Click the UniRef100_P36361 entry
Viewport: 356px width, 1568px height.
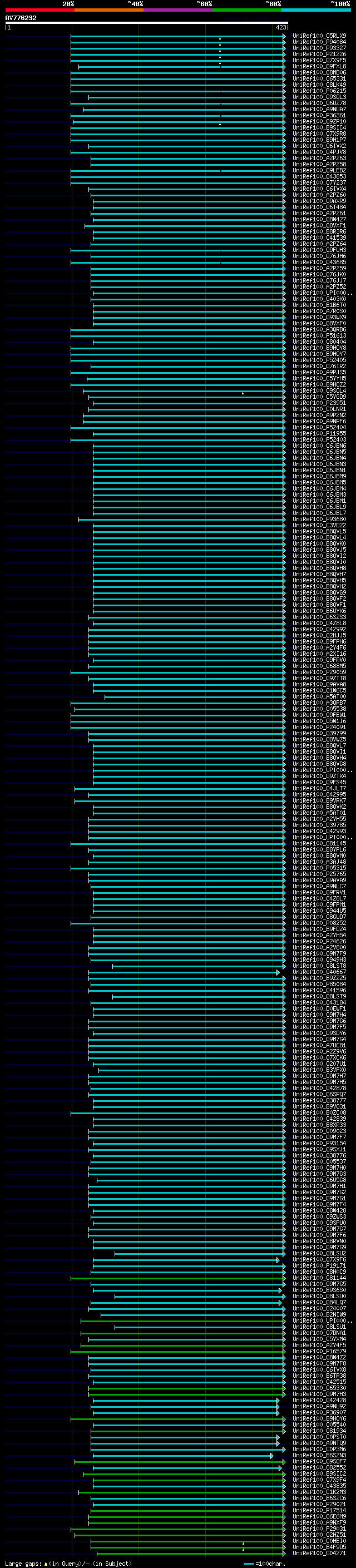[319, 116]
